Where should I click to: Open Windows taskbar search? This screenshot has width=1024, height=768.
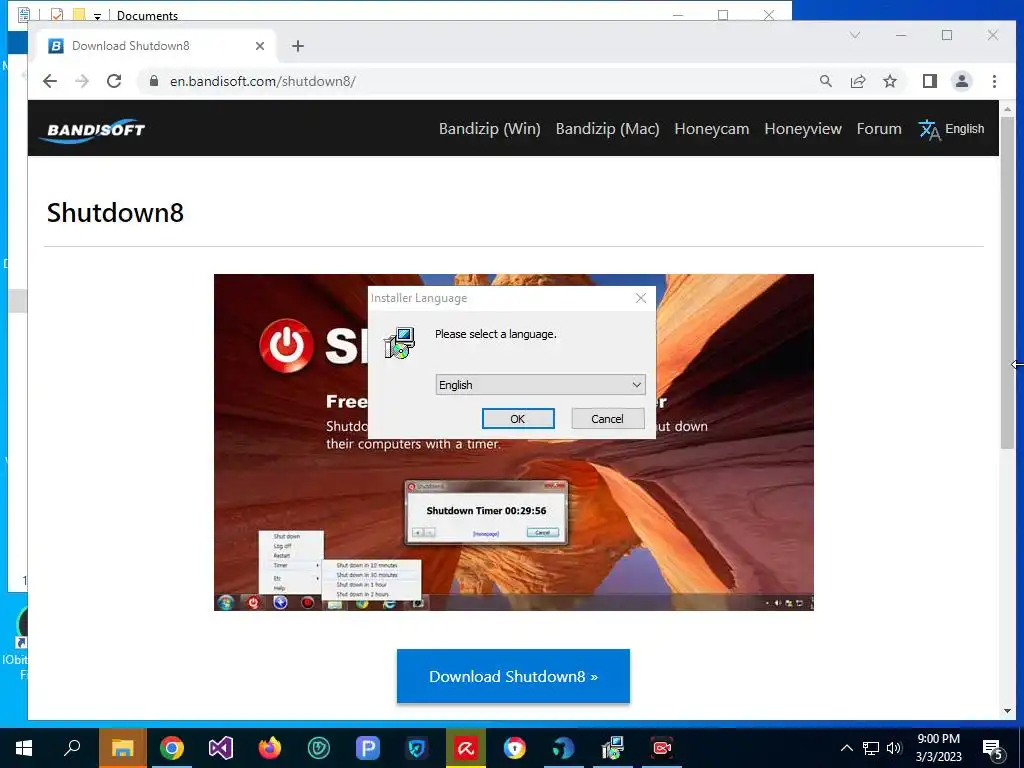coord(72,748)
